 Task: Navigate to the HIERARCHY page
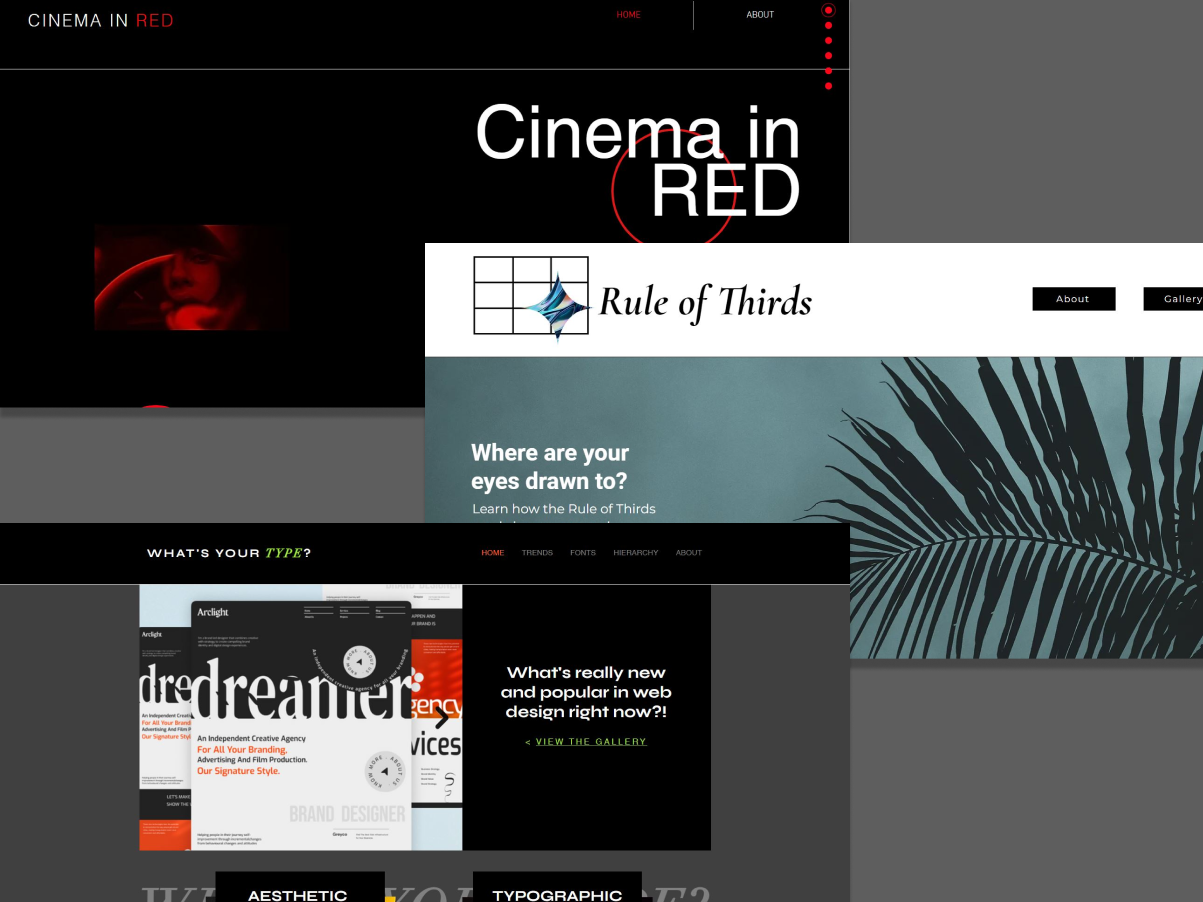click(636, 553)
